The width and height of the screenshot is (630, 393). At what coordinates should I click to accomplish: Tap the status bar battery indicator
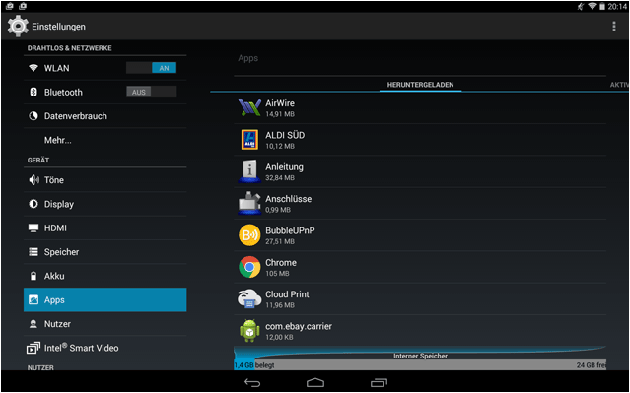point(601,6)
